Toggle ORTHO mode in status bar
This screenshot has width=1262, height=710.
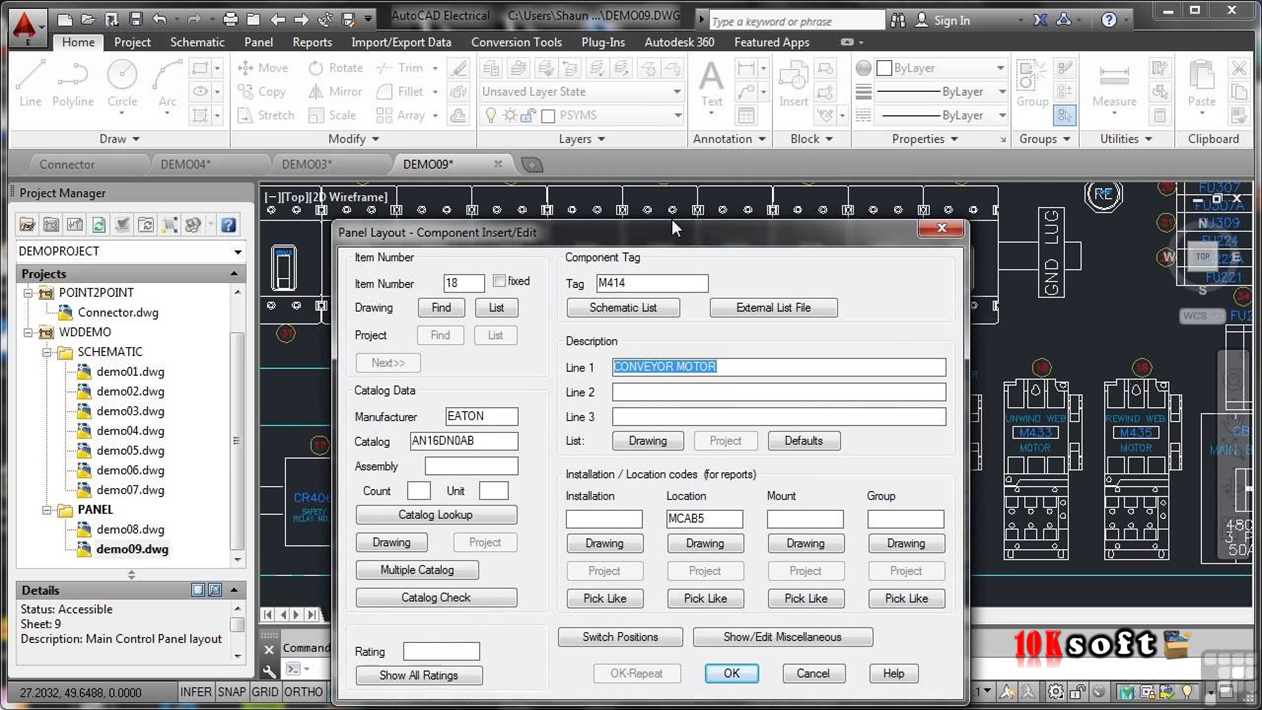[x=303, y=692]
